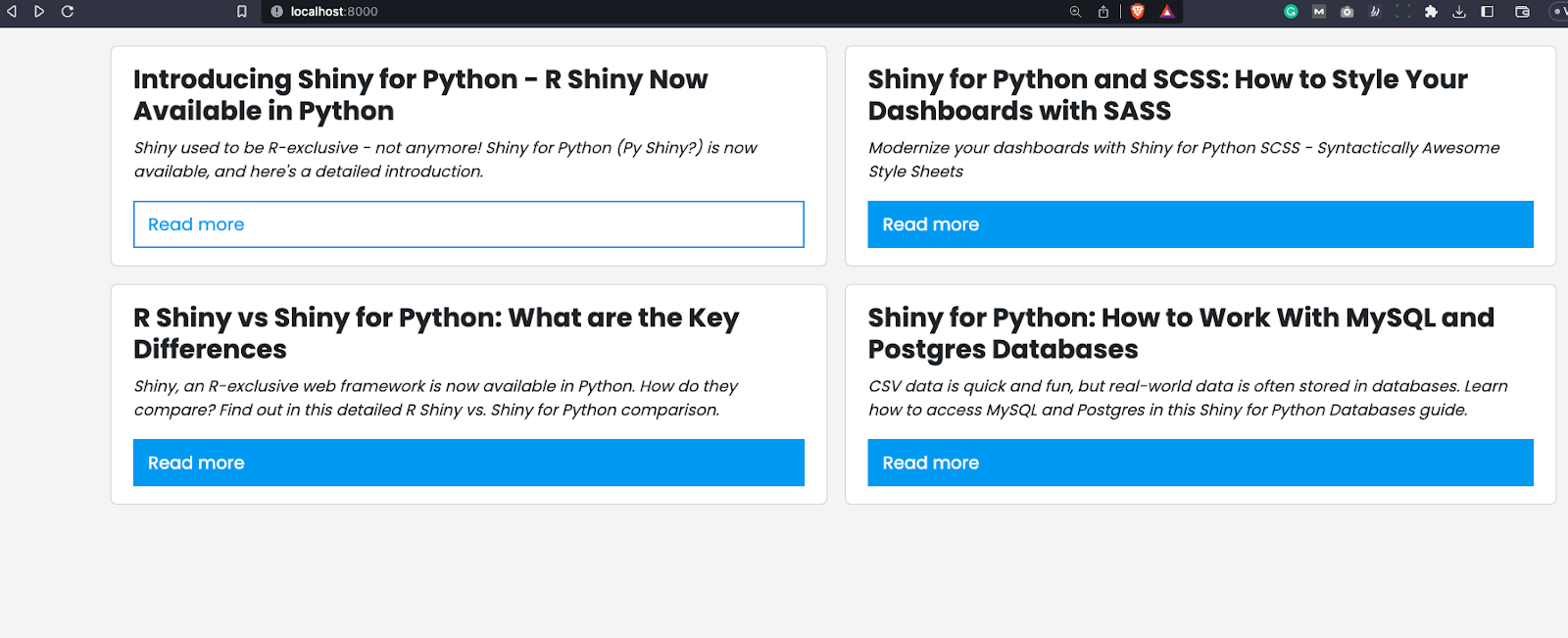Go forward with the browser forward arrow

[x=39, y=12]
